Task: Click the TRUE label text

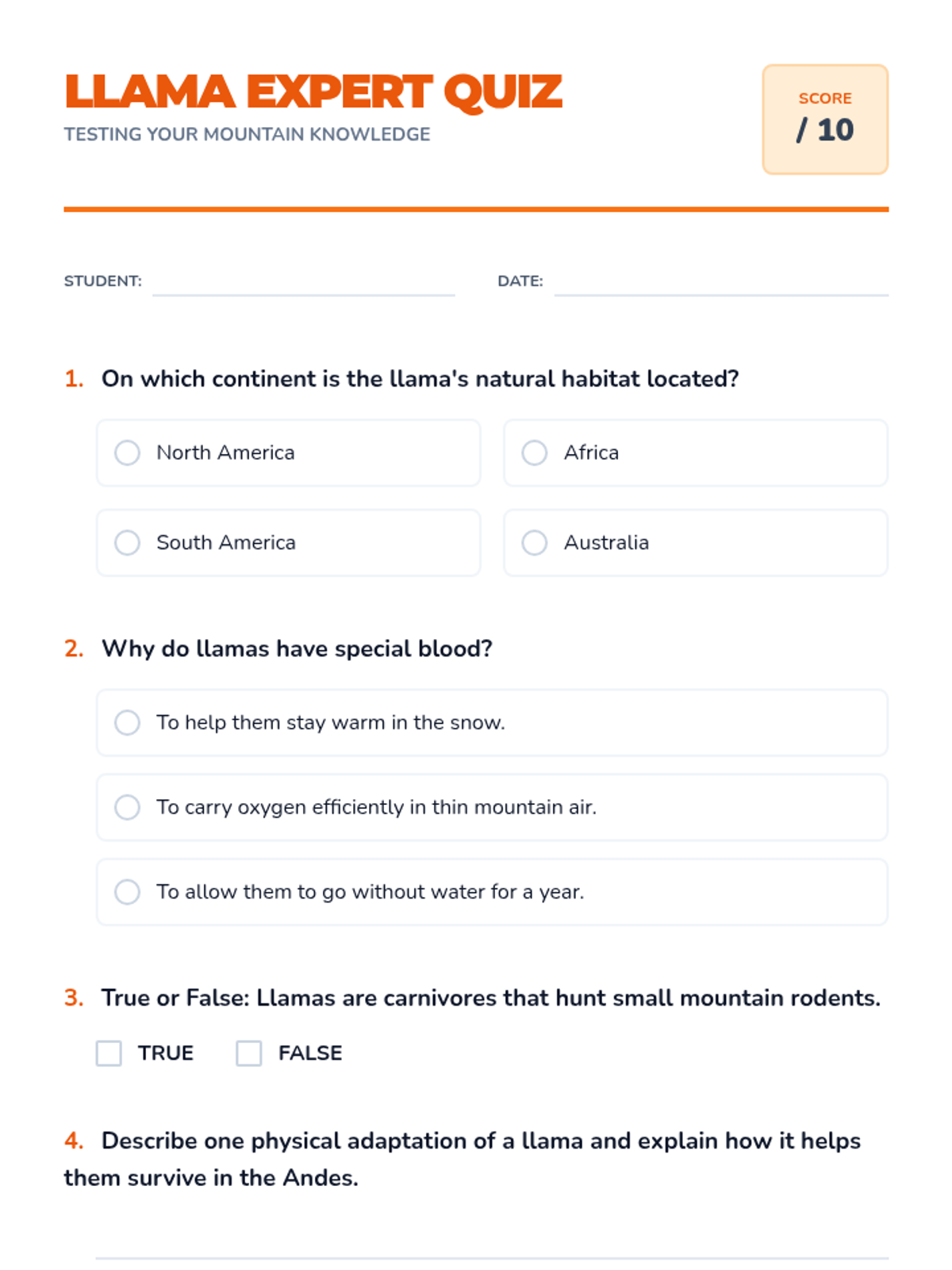Action: point(166,1053)
